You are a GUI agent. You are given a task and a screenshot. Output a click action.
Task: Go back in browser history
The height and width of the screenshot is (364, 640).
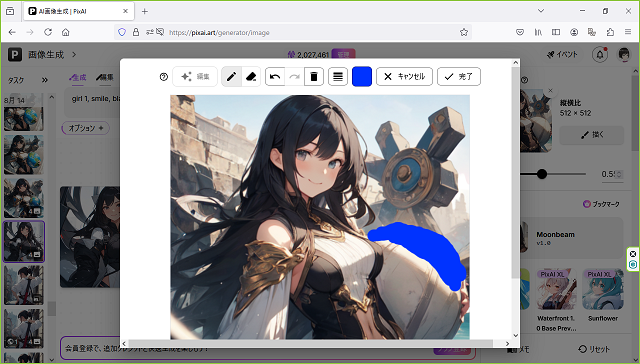[12, 32]
